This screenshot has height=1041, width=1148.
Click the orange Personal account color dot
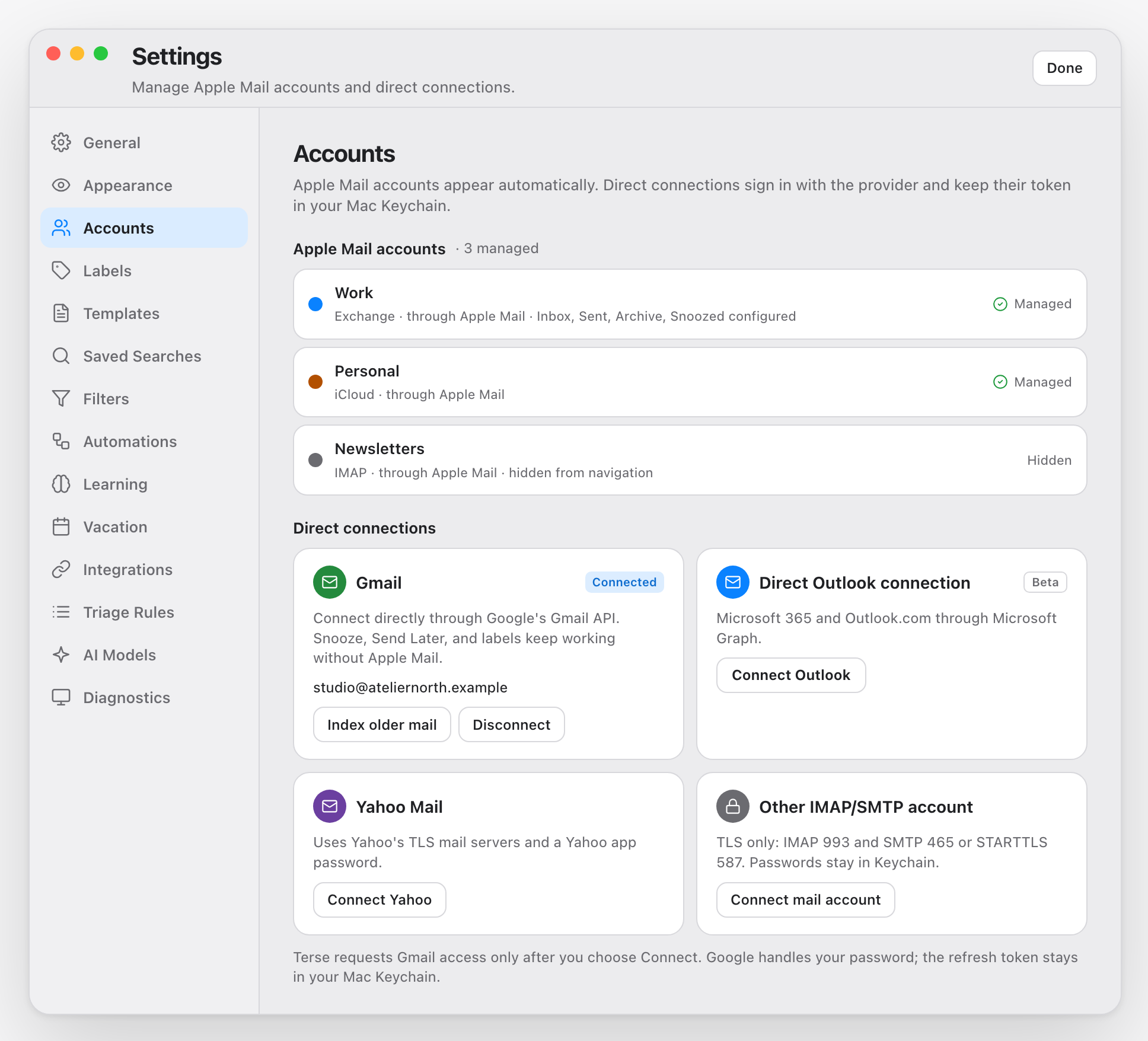coord(315,382)
